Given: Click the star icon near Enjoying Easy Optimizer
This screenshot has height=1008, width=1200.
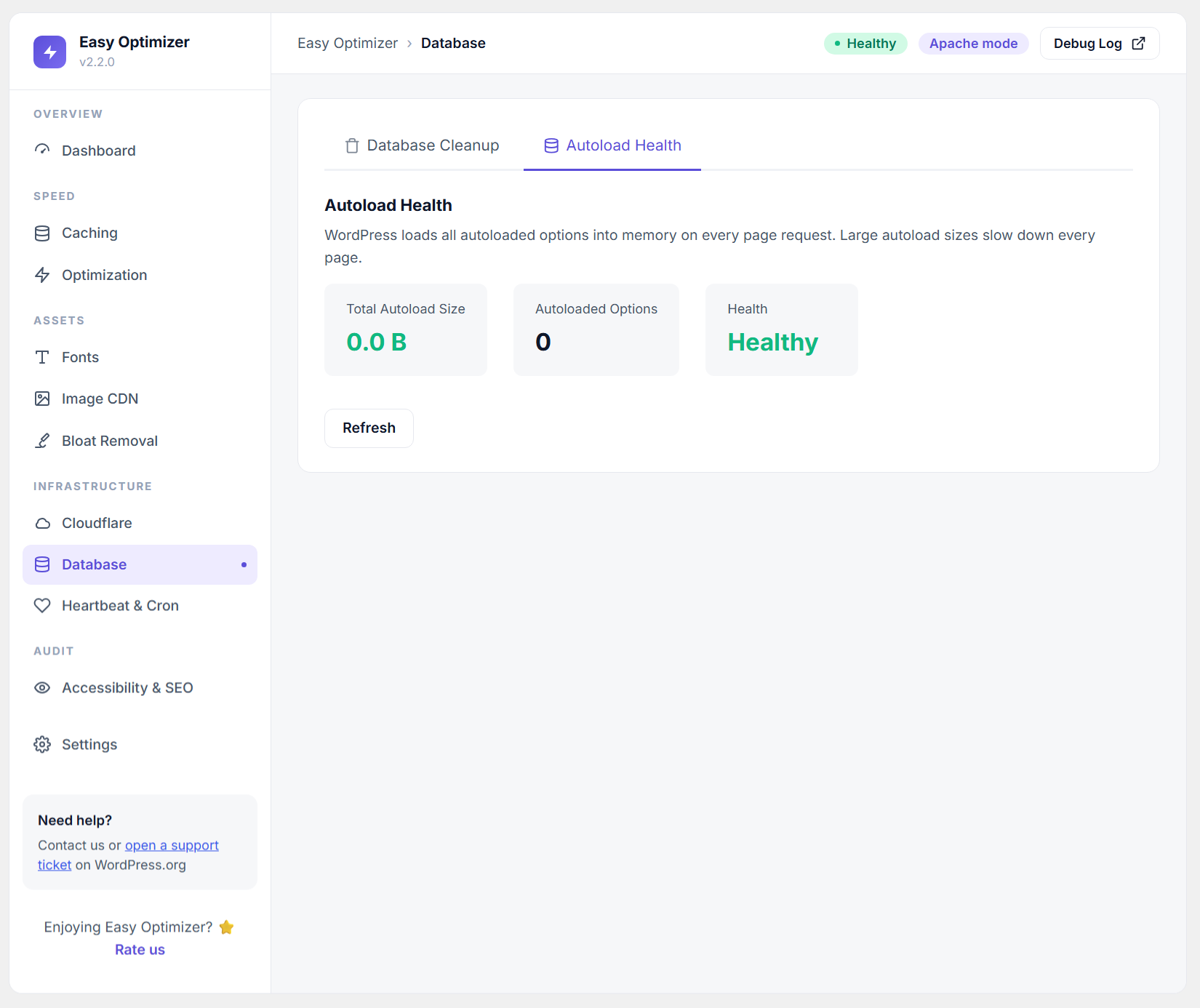Looking at the screenshot, I should (x=226, y=927).
